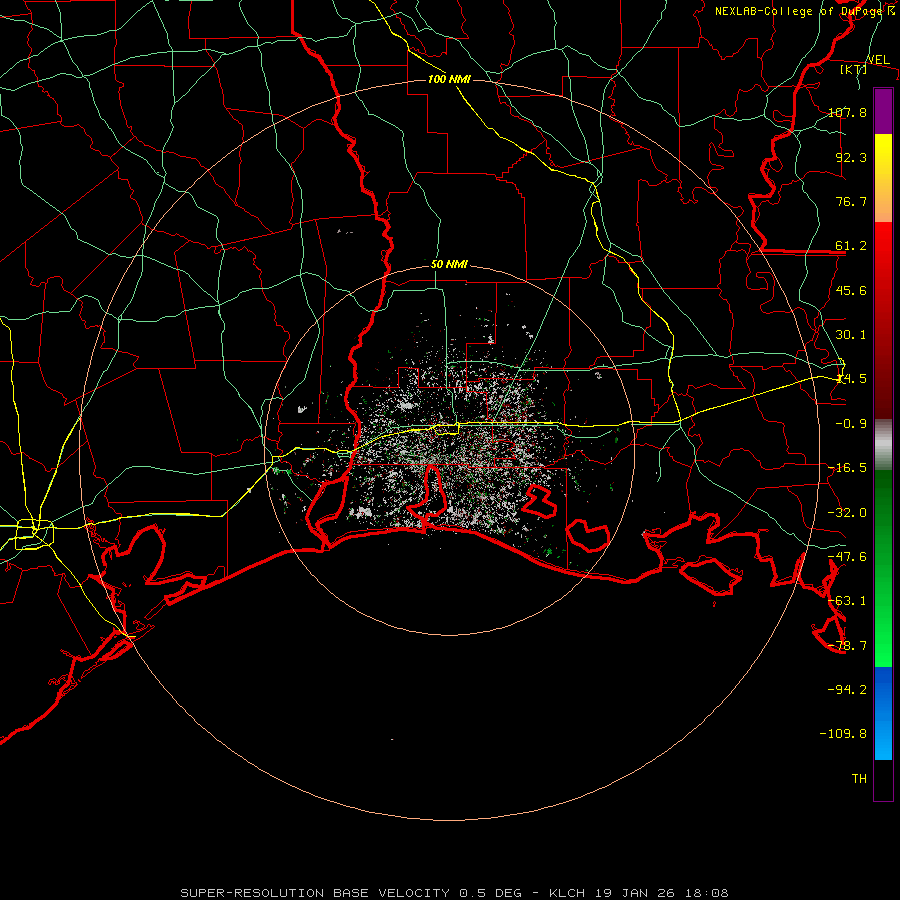Click the bright red segment of the velocity scale
This screenshot has height=900, width=900.
(x=883, y=319)
